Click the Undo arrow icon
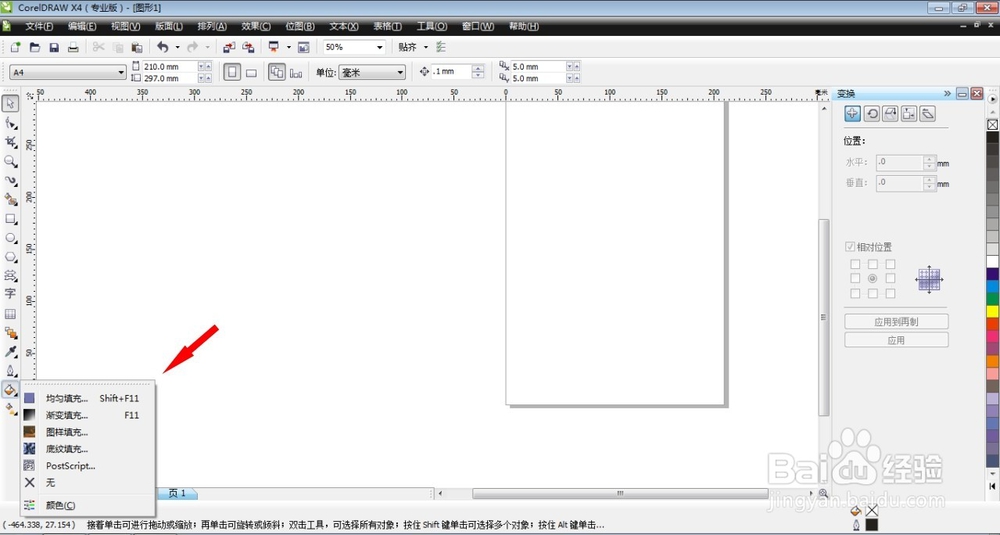 (x=163, y=47)
